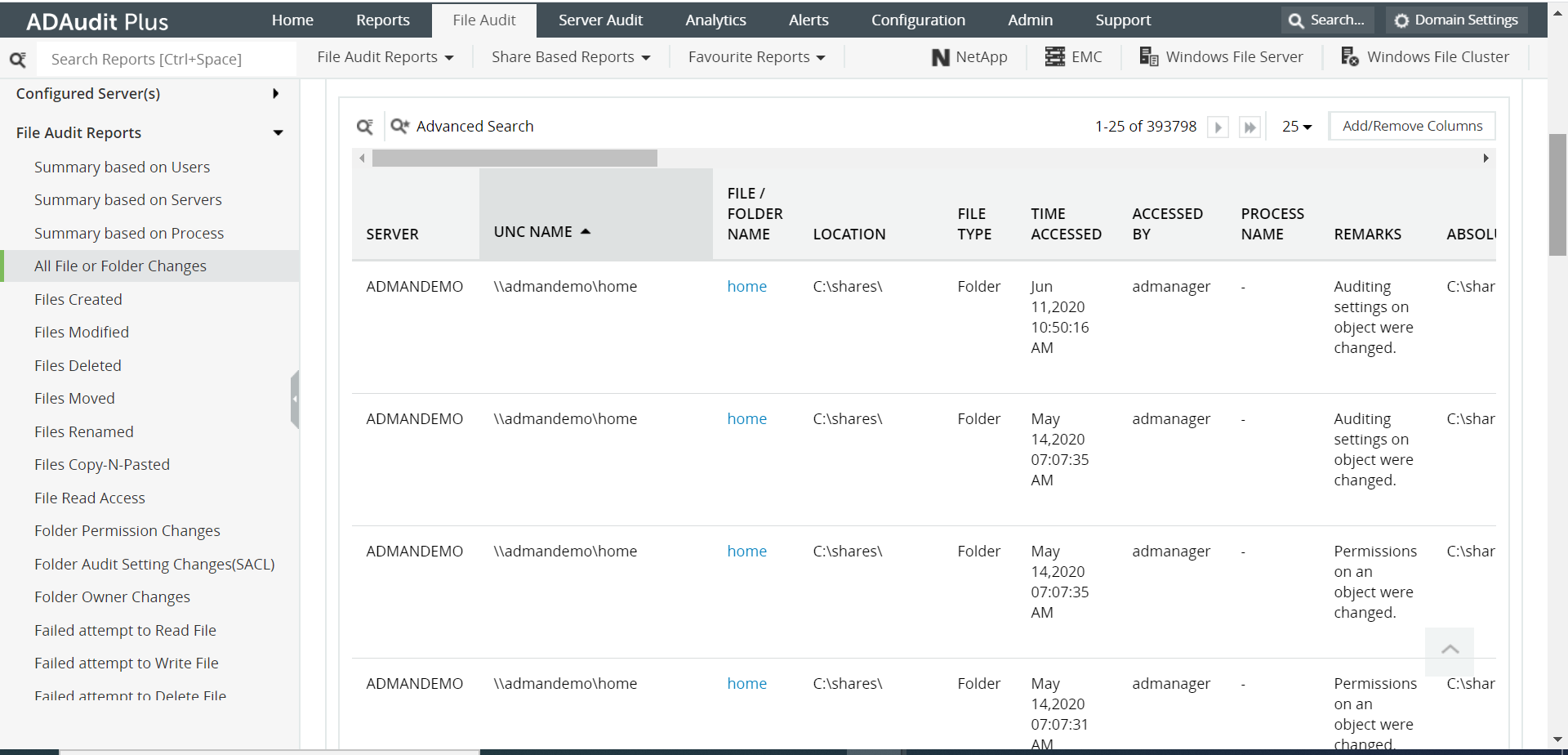
Task: Open Summary based on Users report
Action: pyautogui.click(x=122, y=168)
